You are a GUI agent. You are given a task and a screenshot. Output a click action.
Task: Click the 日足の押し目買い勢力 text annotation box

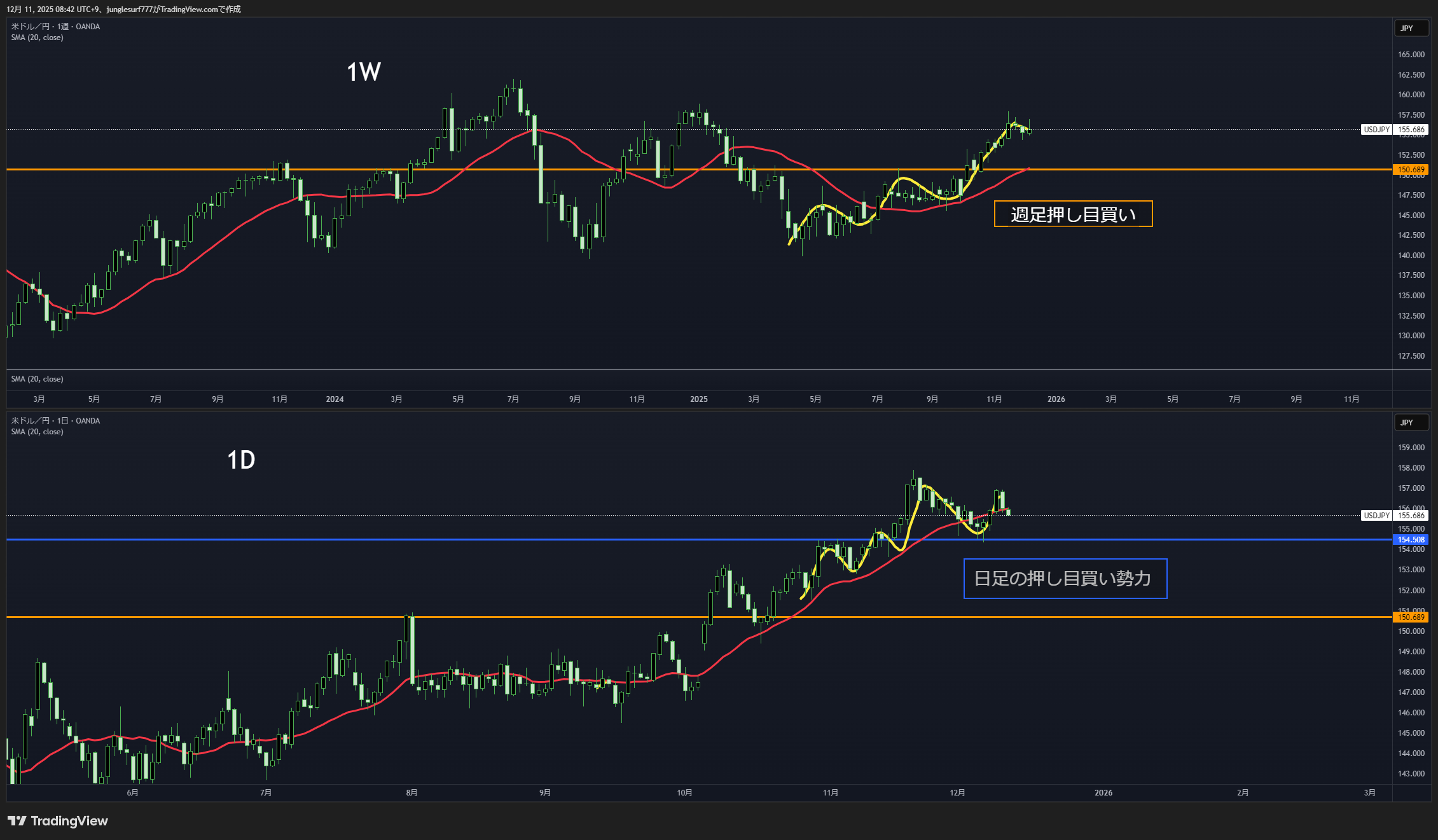point(1065,579)
